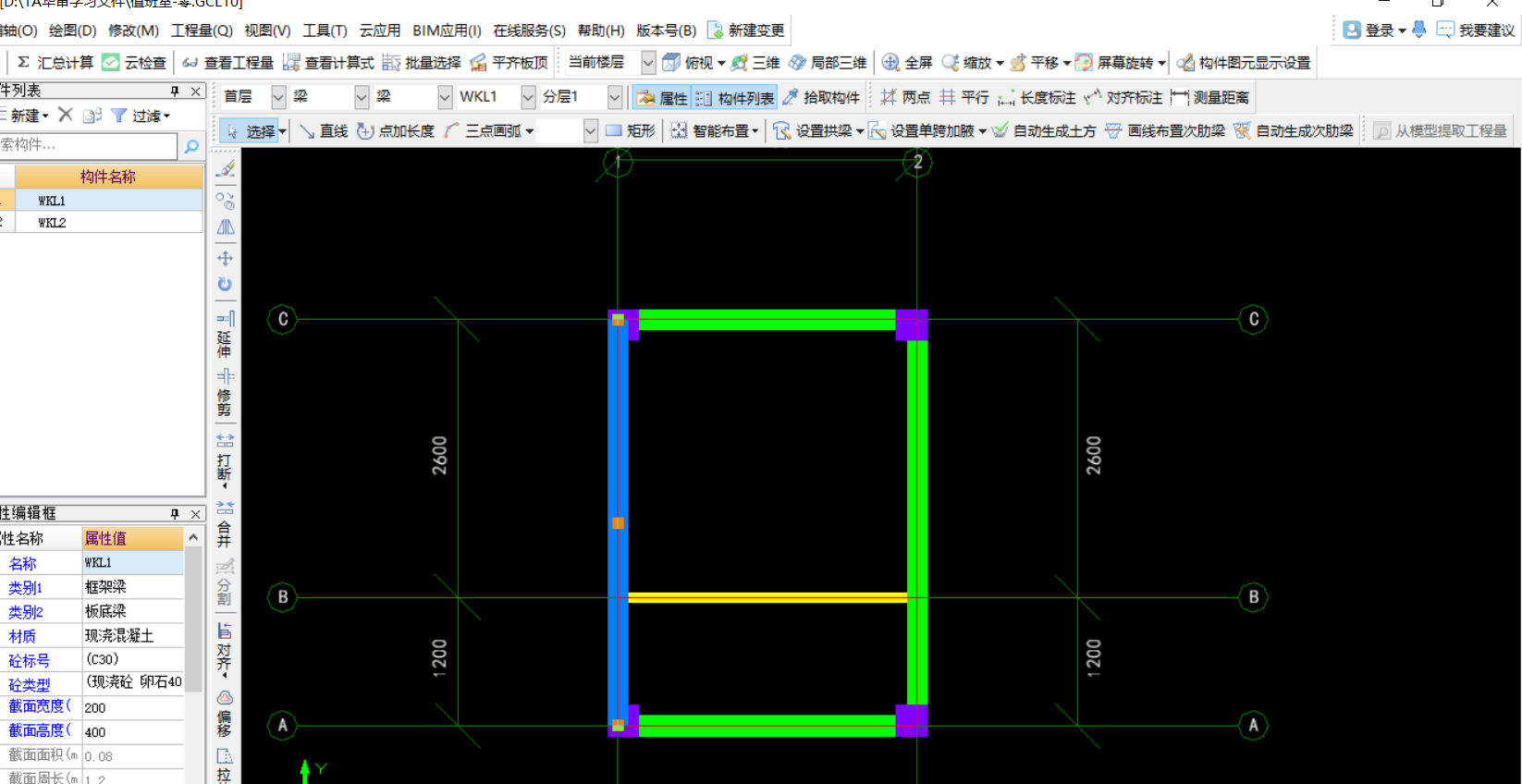This screenshot has height=784, width=1522.
Task: Click the move tool in side toolbar
Action: (225, 258)
